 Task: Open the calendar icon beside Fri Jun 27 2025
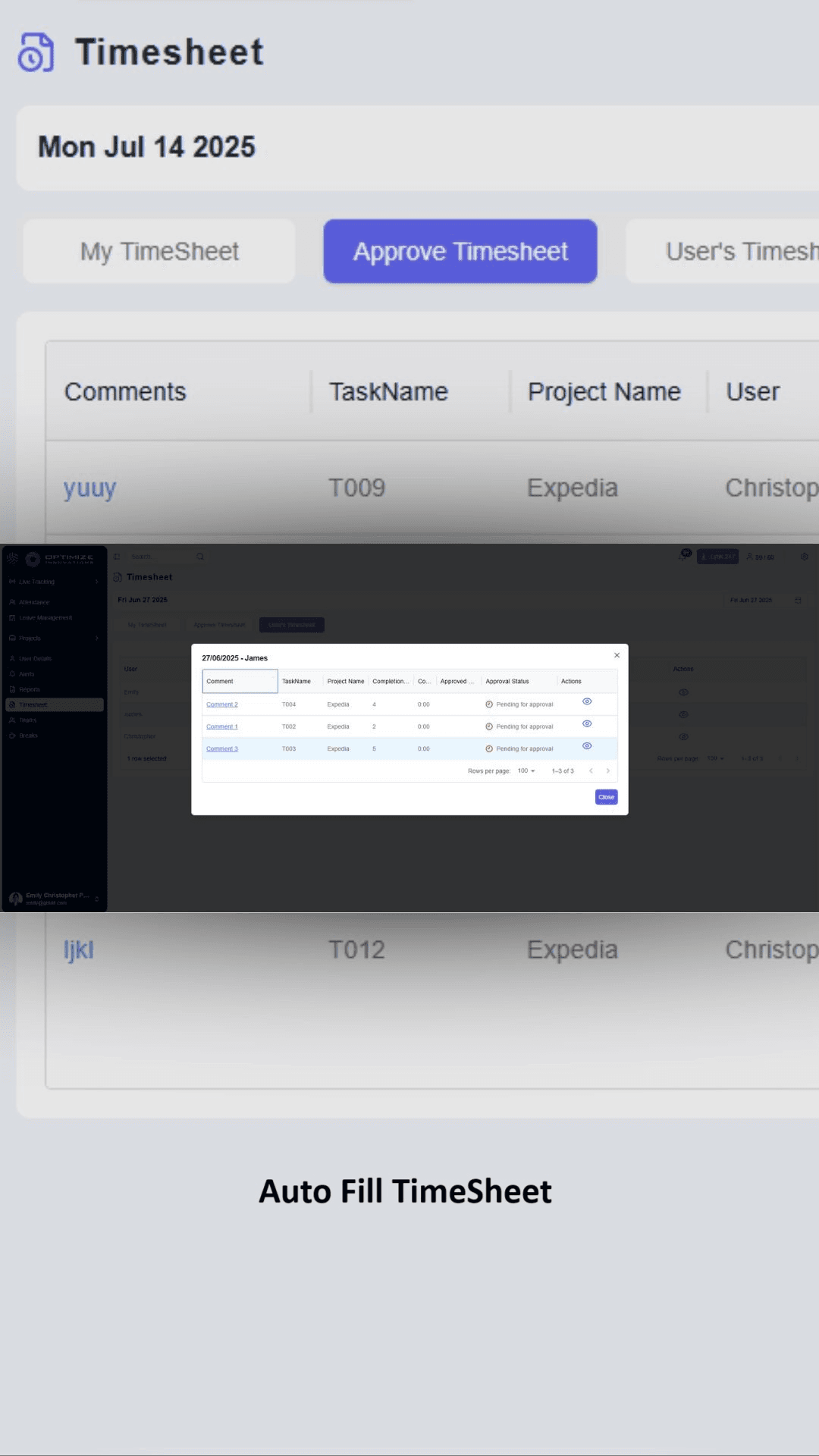coord(798,600)
